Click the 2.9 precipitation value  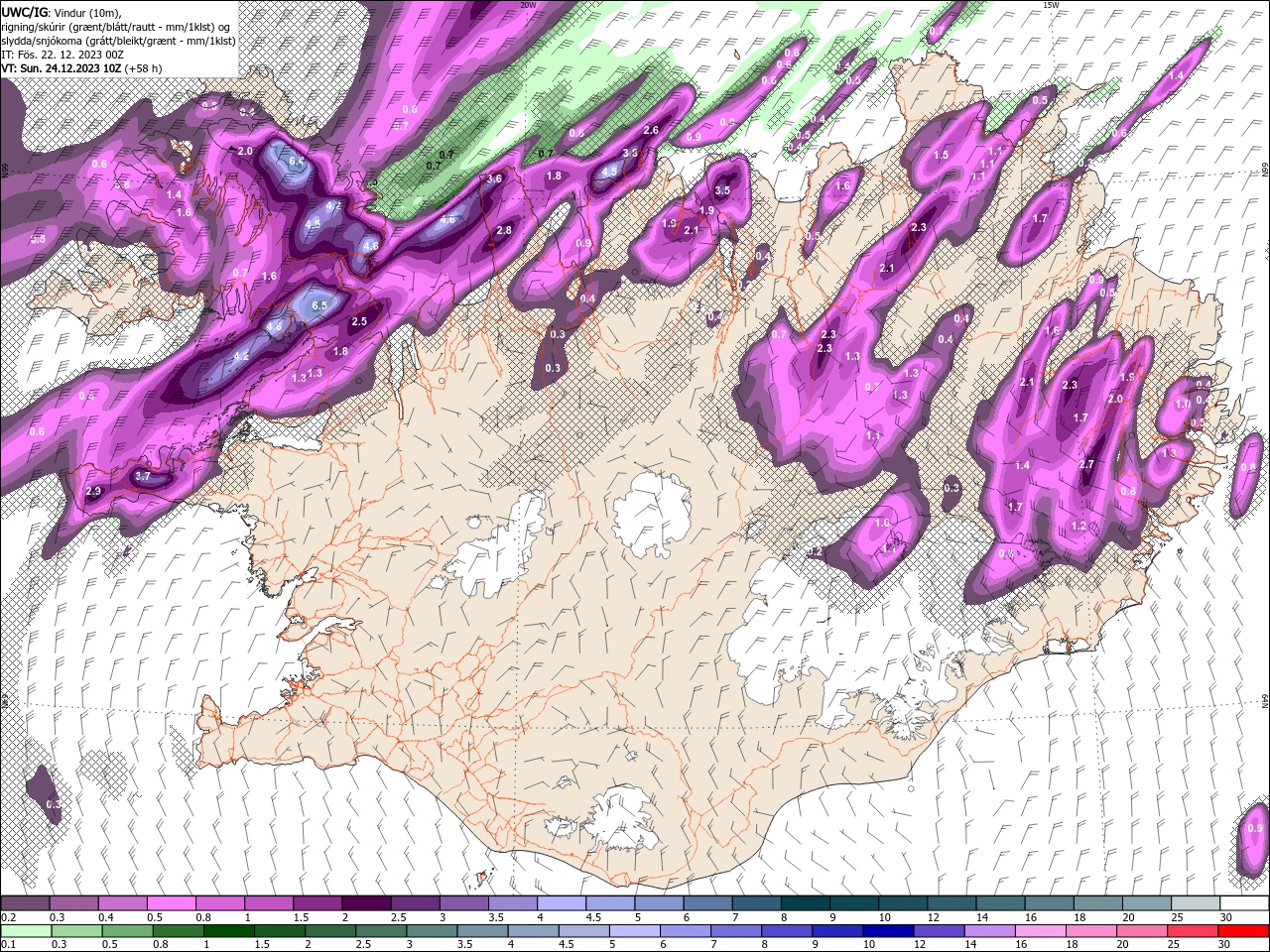94,491
